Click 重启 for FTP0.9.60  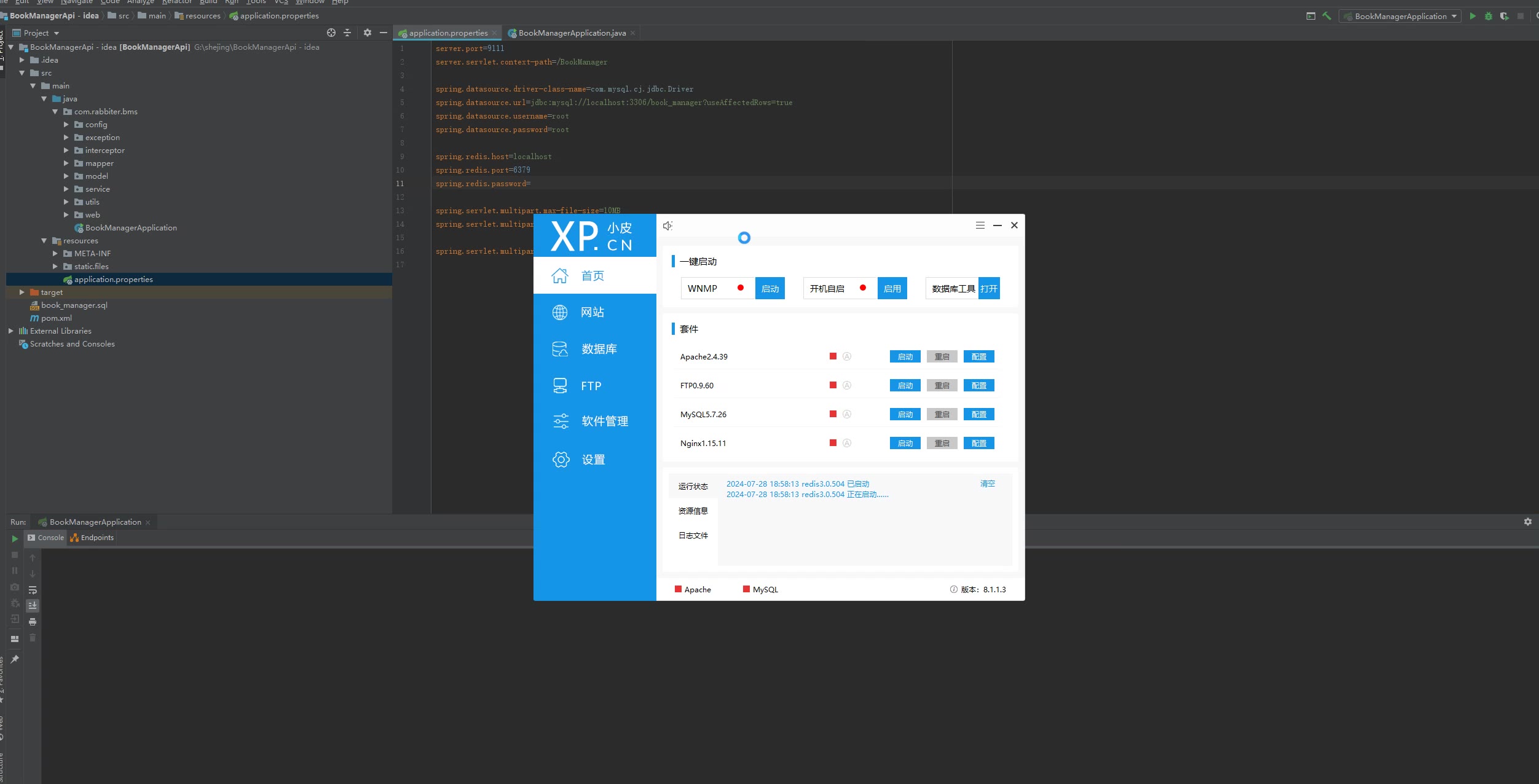point(942,386)
